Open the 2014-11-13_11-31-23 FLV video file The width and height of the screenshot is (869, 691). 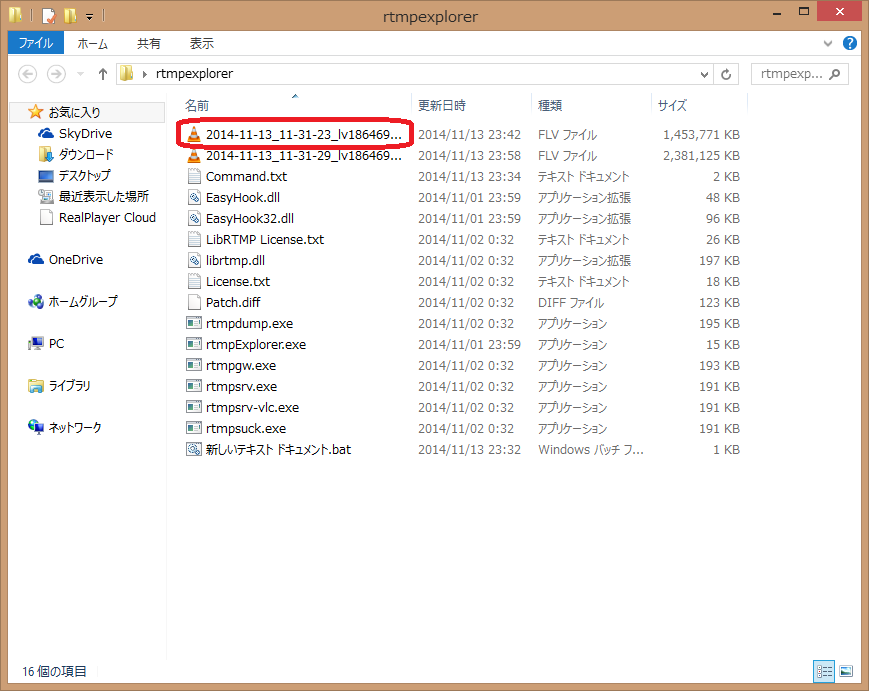[x=290, y=134]
